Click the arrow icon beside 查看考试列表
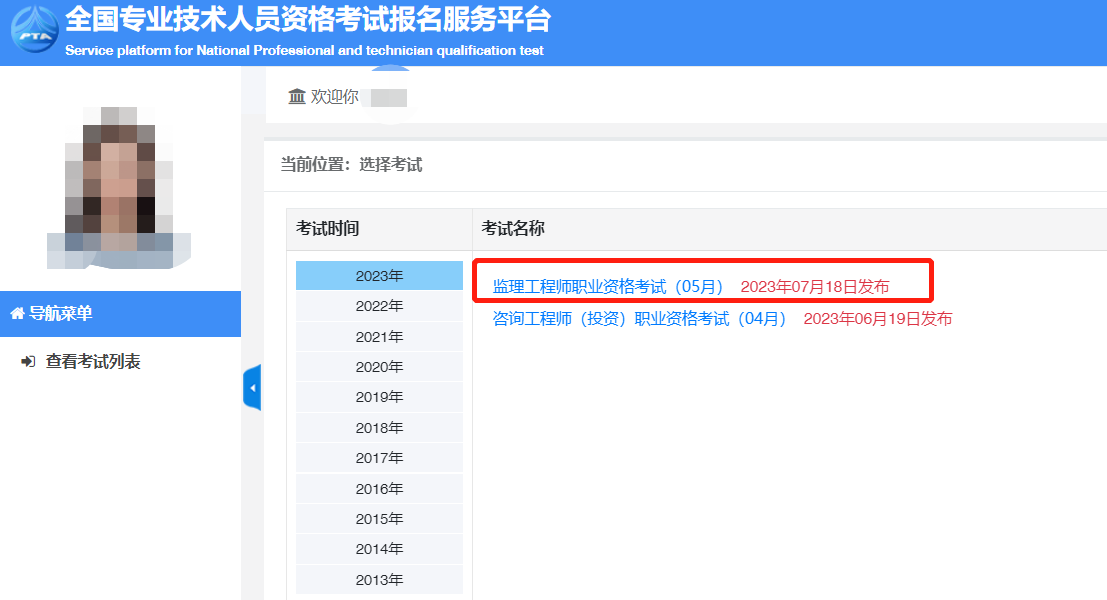This screenshot has height=600, width=1107. (28, 362)
